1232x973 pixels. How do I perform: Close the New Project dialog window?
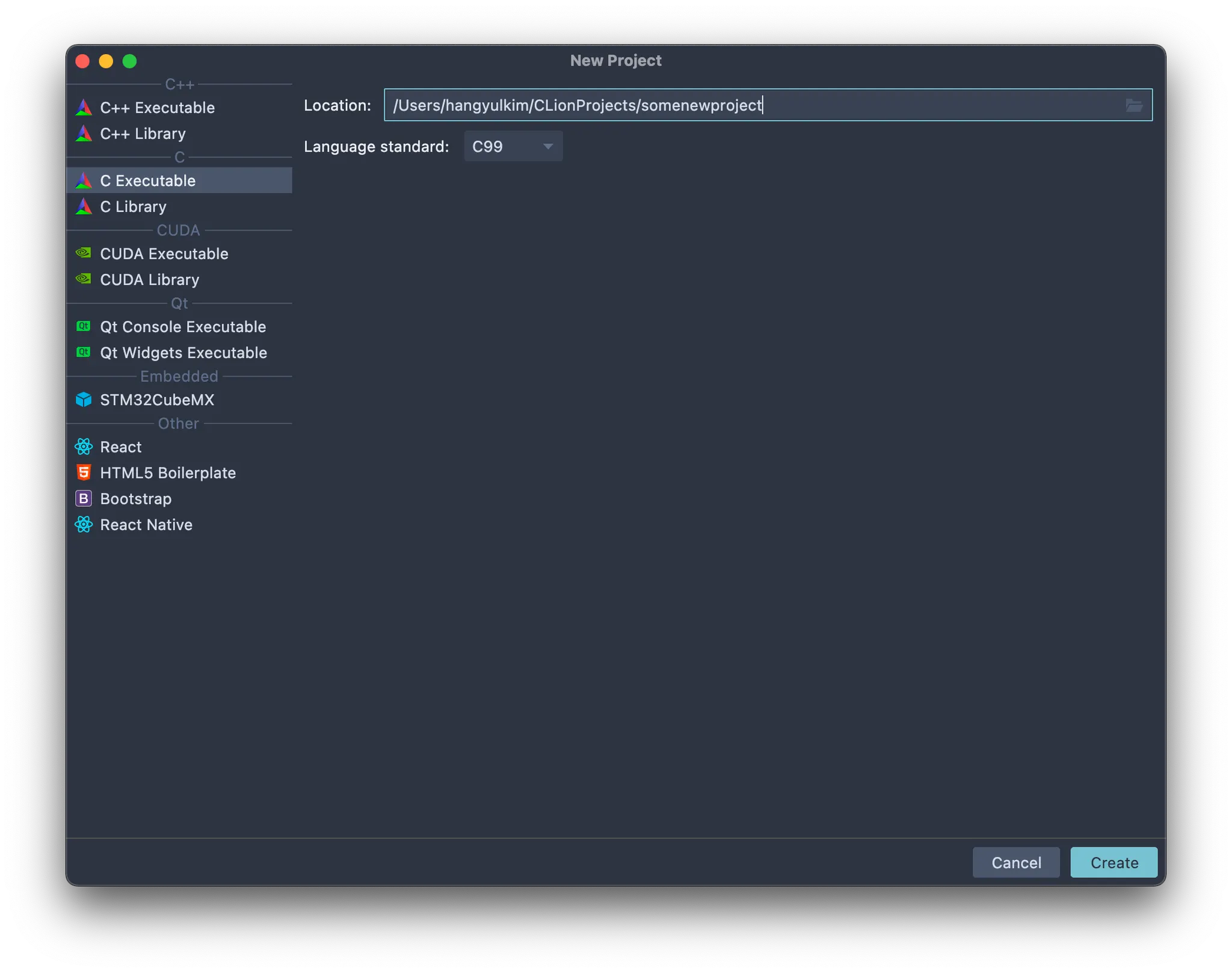82,61
